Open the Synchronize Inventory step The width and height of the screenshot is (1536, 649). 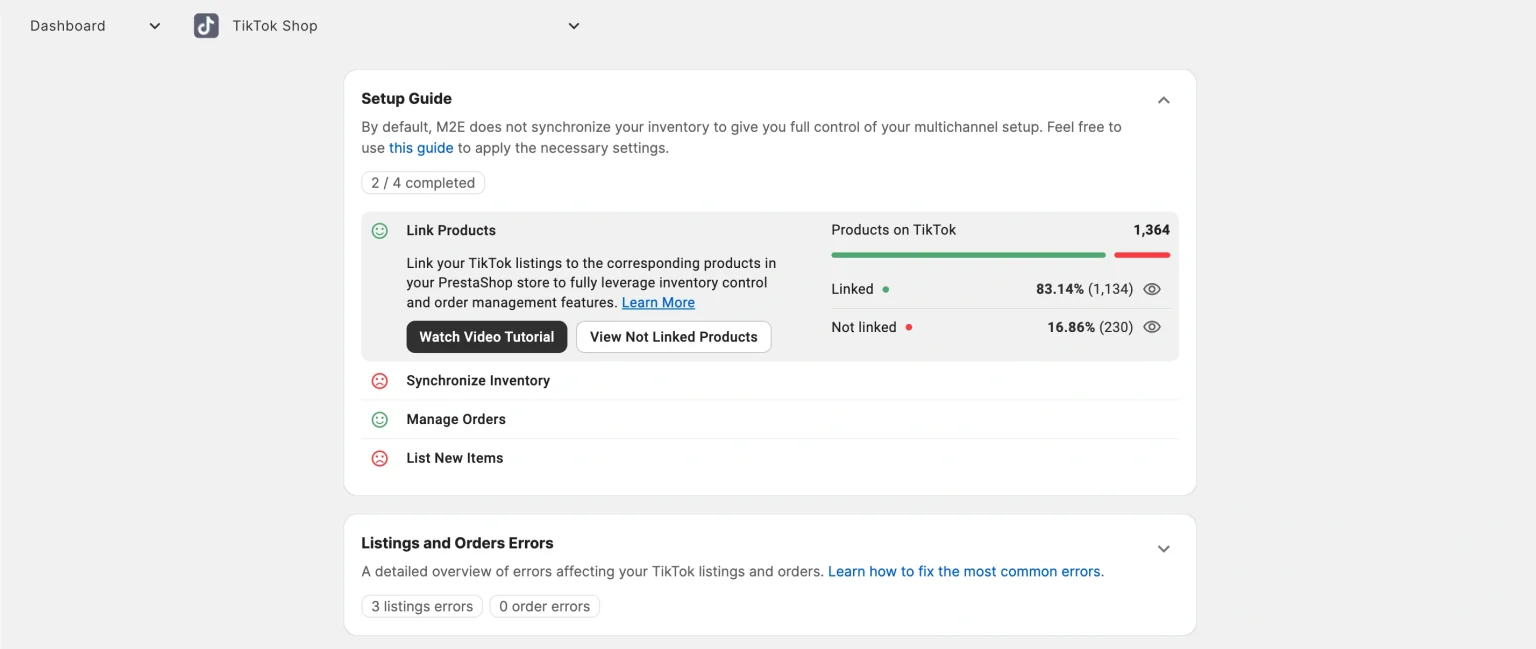pyautogui.click(x=478, y=381)
